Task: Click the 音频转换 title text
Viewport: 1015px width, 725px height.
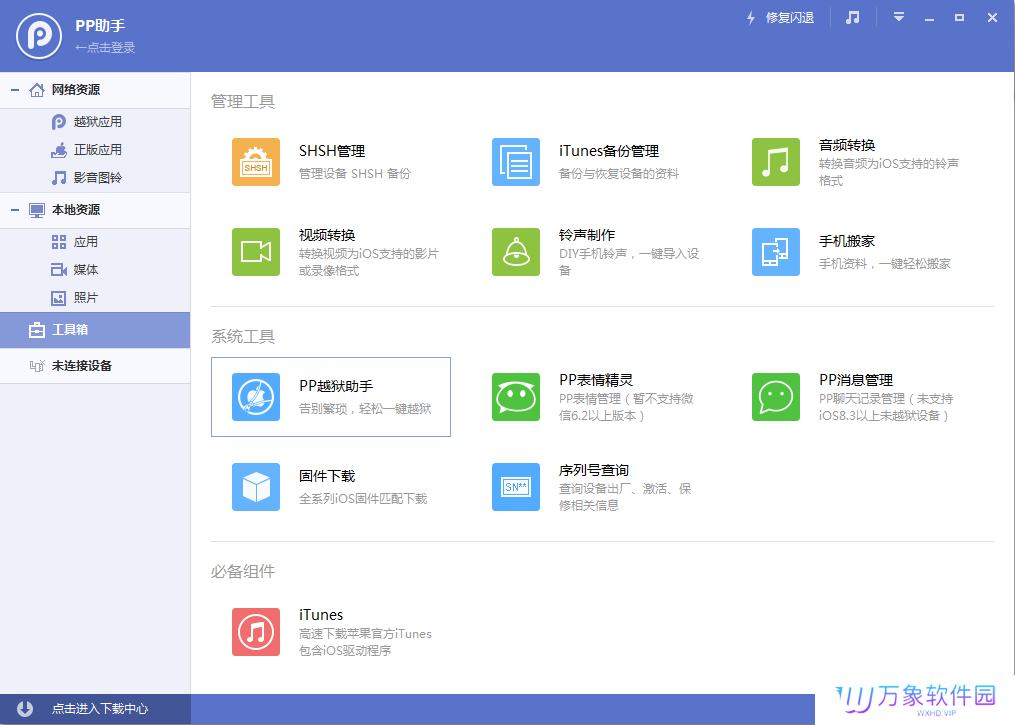Action: coord(847,145)
